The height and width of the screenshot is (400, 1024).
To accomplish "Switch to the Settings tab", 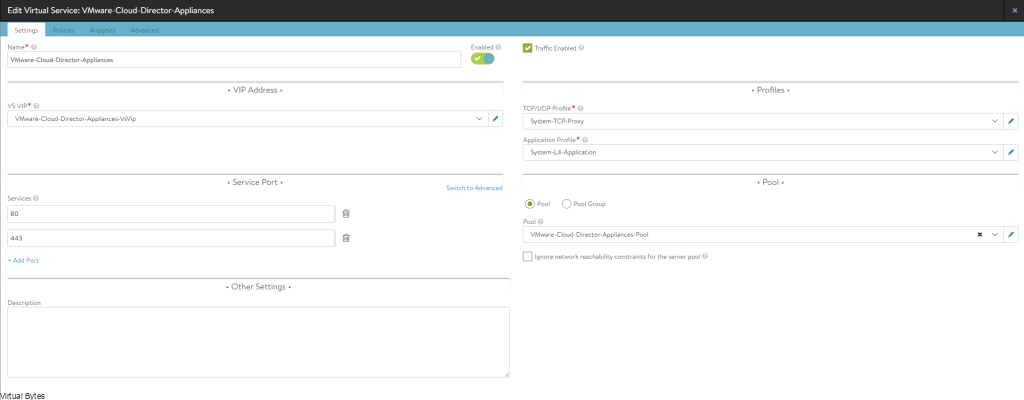I will (x=26, y=30).
